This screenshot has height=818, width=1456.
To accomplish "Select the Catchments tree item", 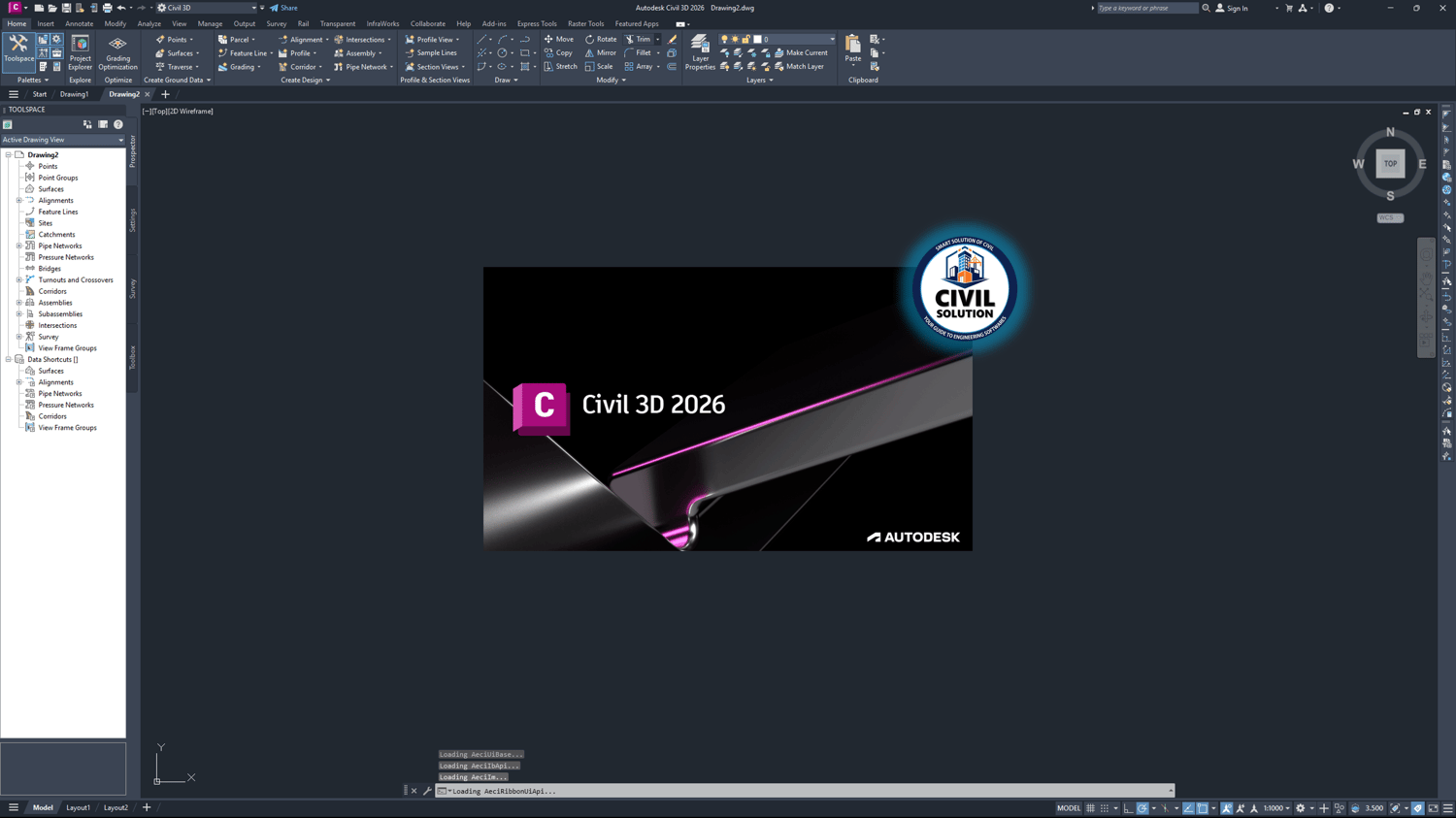I will coord(56,234).
